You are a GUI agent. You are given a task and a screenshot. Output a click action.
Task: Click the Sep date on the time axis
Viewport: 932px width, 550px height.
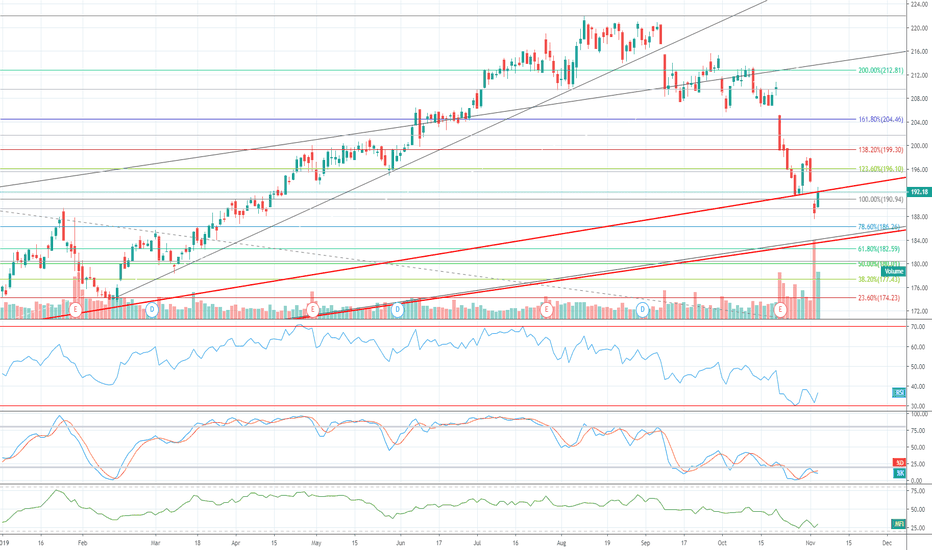[x=646, y=543]
